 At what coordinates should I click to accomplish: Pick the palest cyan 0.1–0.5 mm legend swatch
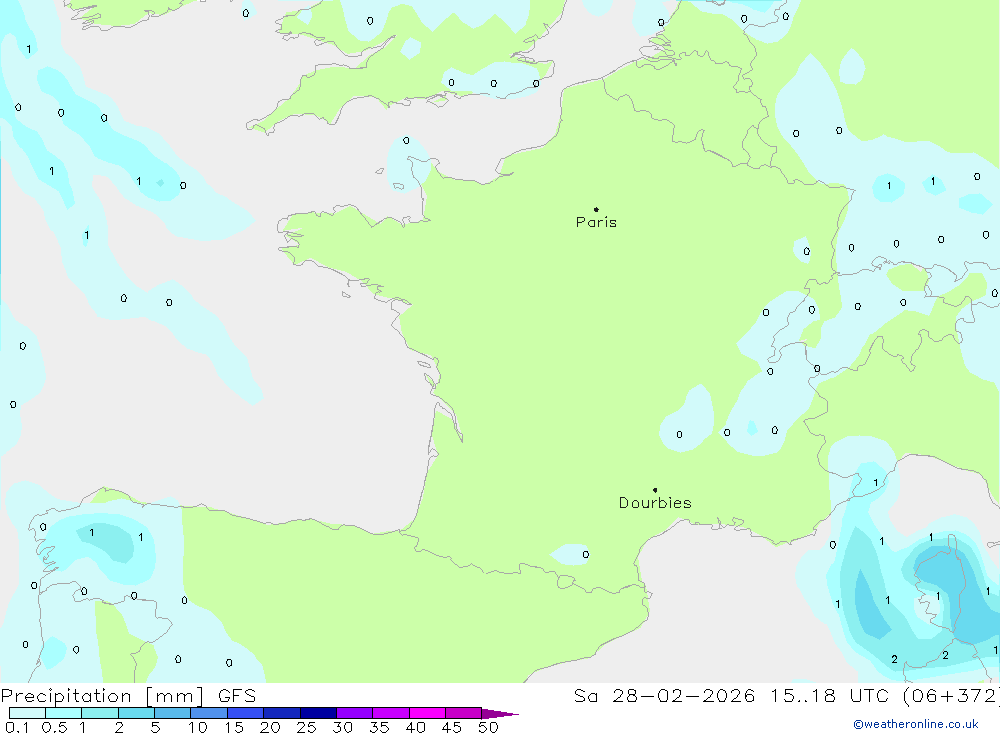[x=27, y=713]
